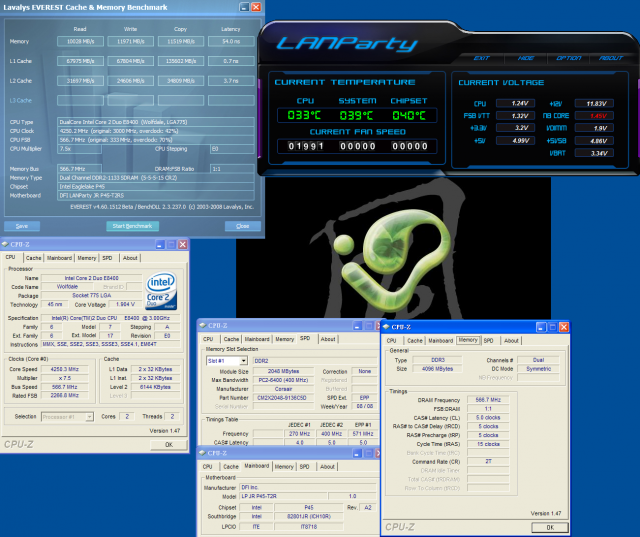This screenshot has width=640, height=537.
Task: Click CPU-Z title icon of Memory window
Action: point(386,327)
